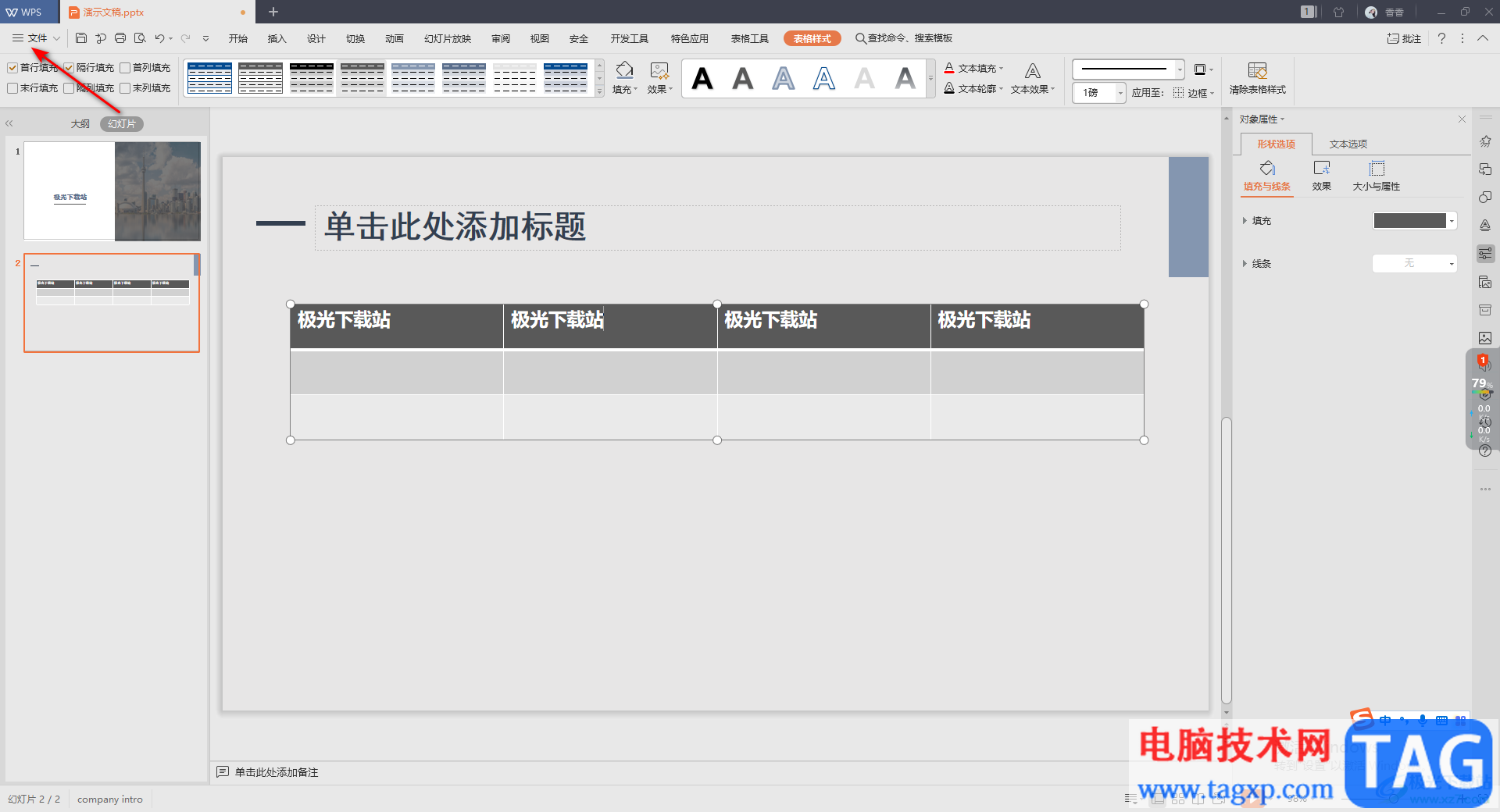The height and width of the screenshot is (812, 1500).
Task: Open the table Fill (填充) paint bucket
Action: [x=624, y=71]
